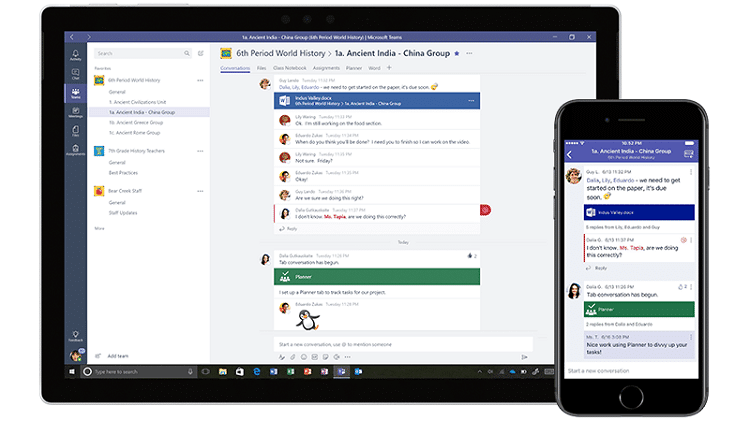The image size is (750, 421).
Task: Insert an emoji with the smiley icon
Action: (x=304, y=357)
